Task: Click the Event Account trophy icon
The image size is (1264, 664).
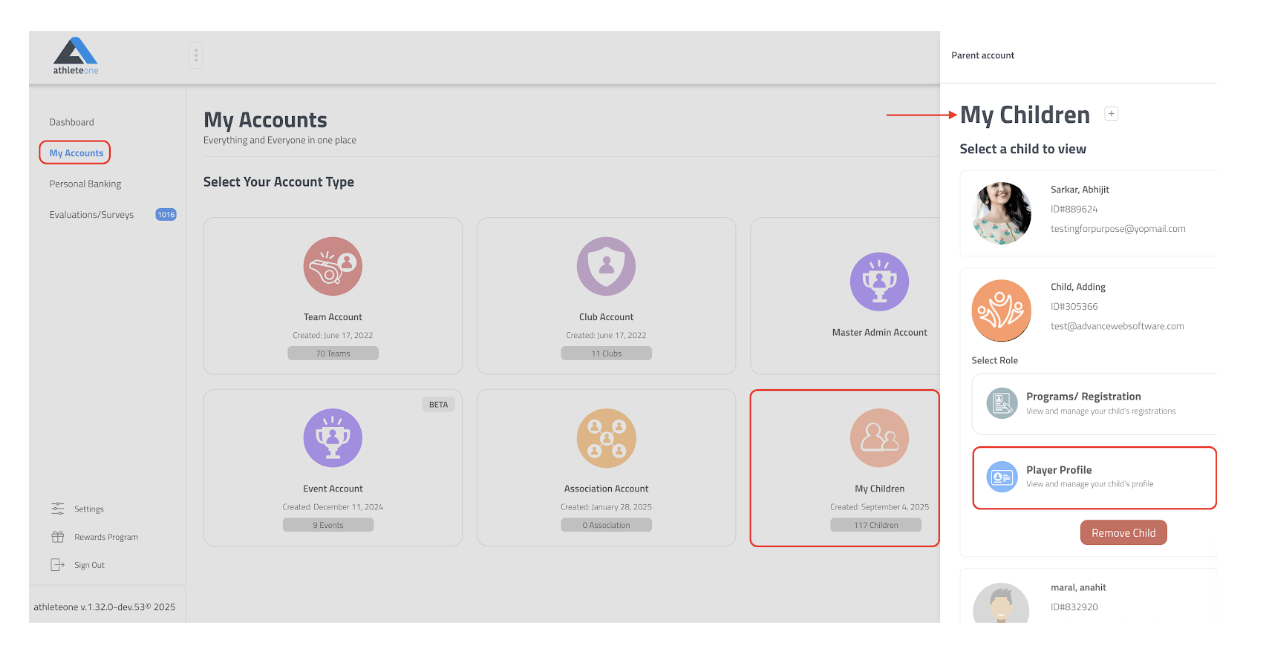Action: [x=332, y=438]
